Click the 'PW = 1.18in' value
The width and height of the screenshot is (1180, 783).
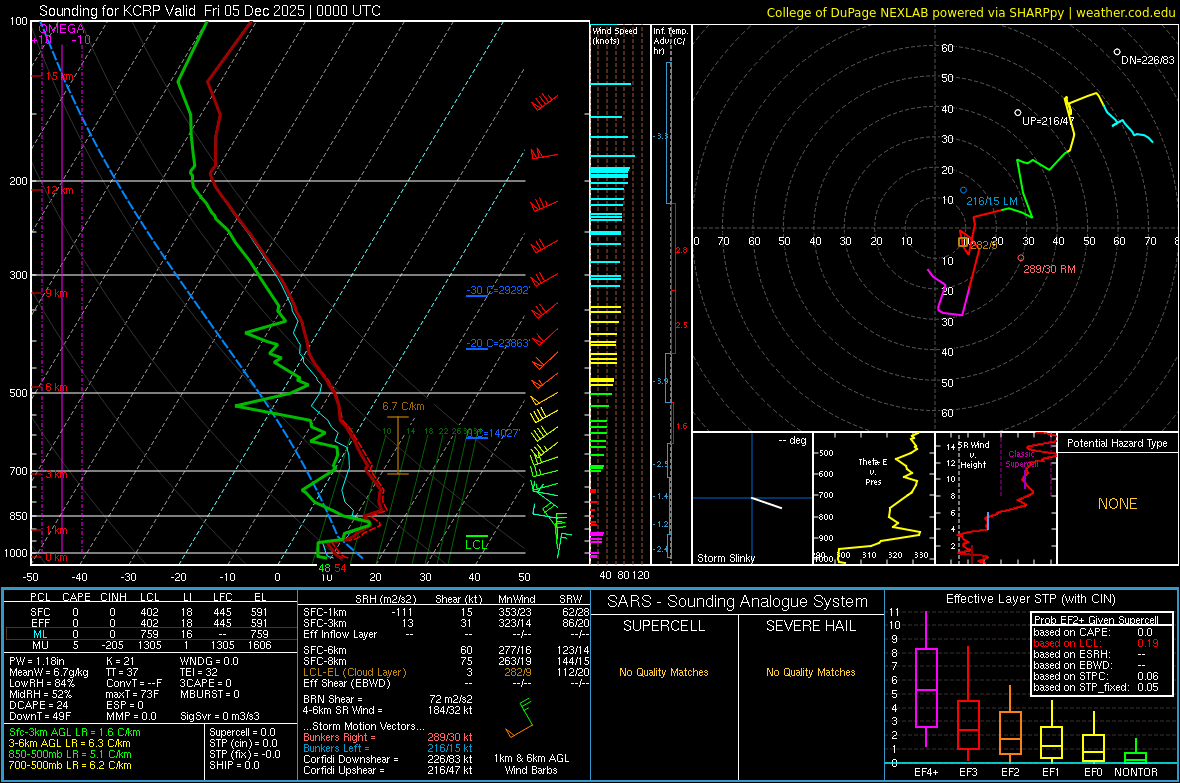click(37, 661)
